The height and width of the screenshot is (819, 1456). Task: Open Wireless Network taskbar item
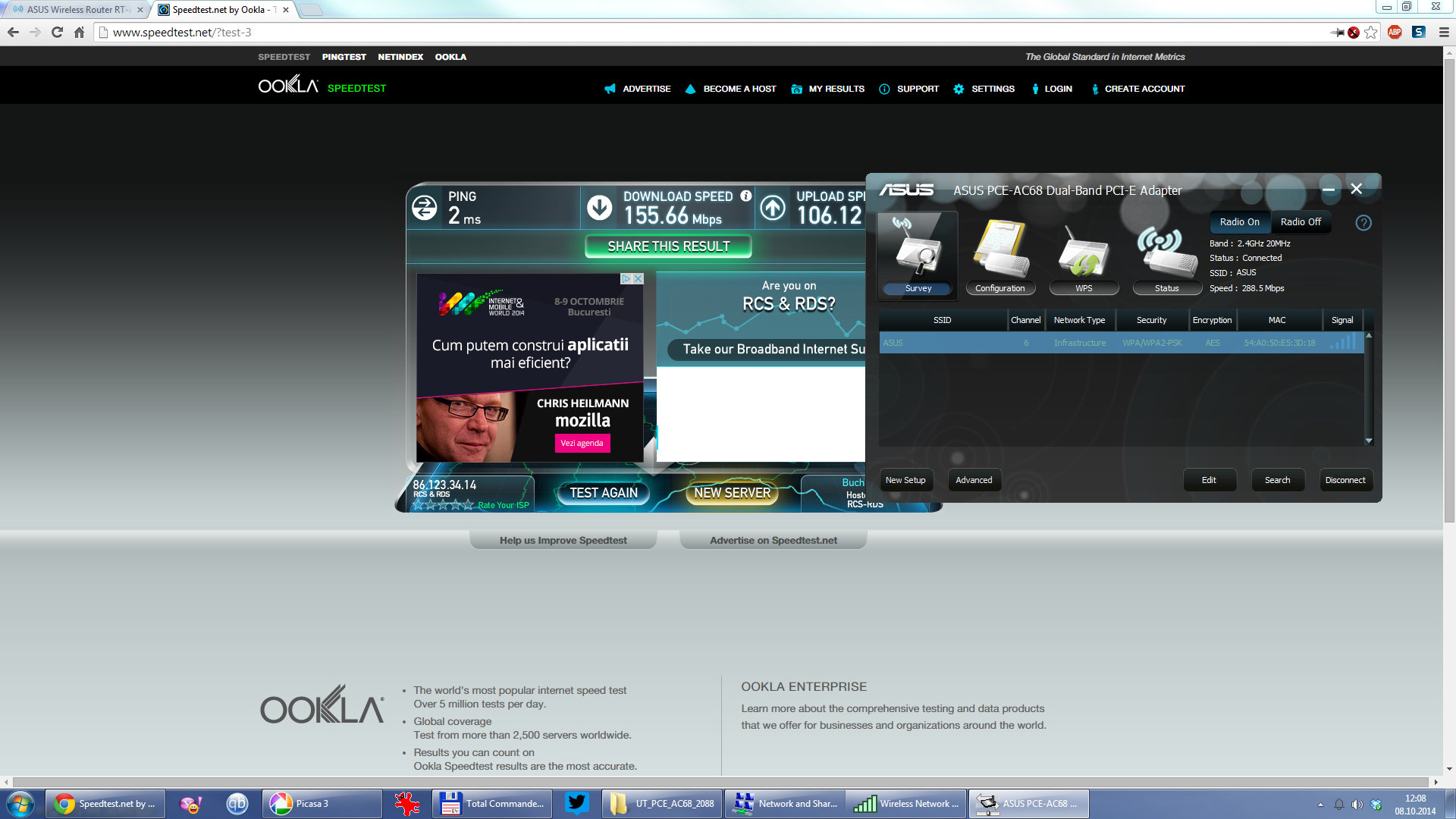906,804
